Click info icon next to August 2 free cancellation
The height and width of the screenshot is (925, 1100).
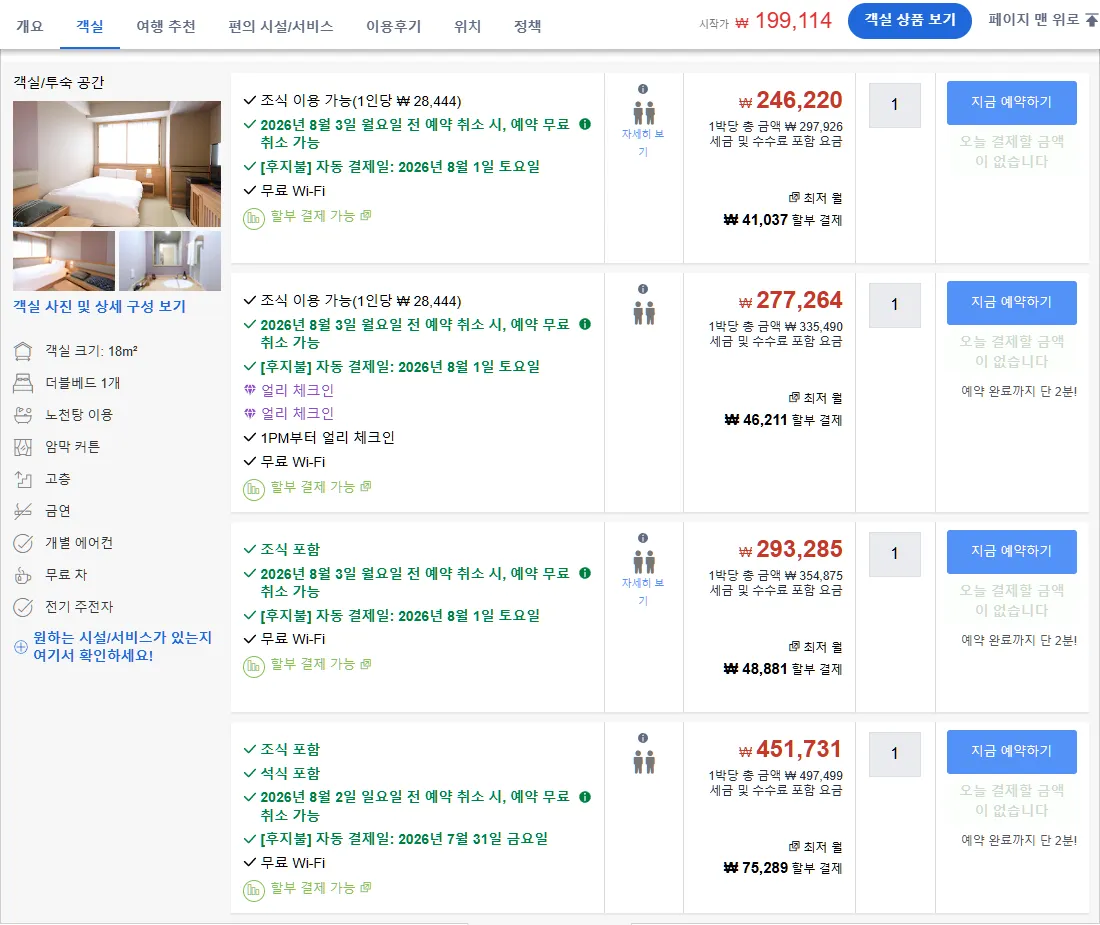584,797
